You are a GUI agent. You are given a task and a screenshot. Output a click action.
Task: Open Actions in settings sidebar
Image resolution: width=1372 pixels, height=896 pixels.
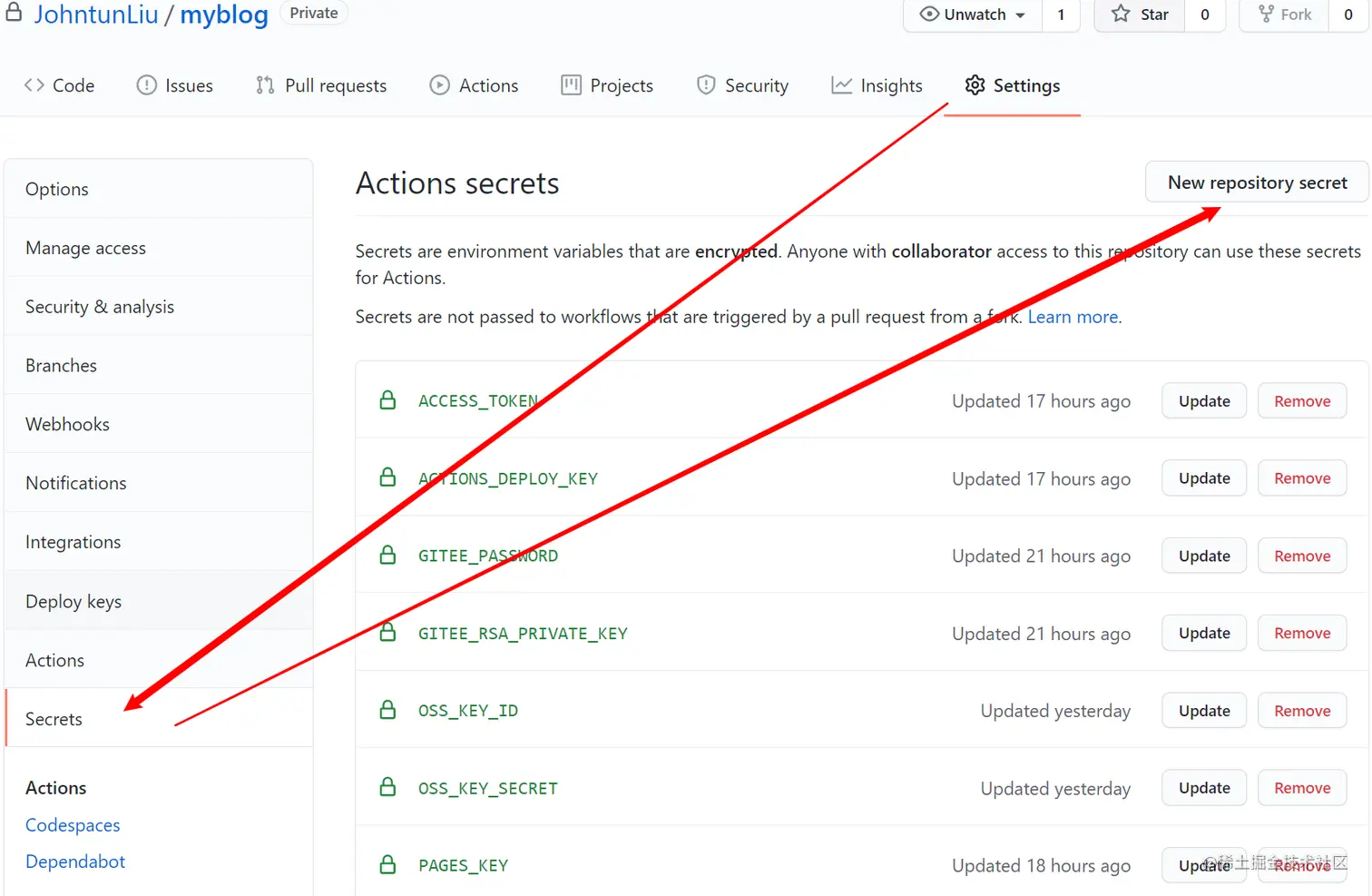159,660
